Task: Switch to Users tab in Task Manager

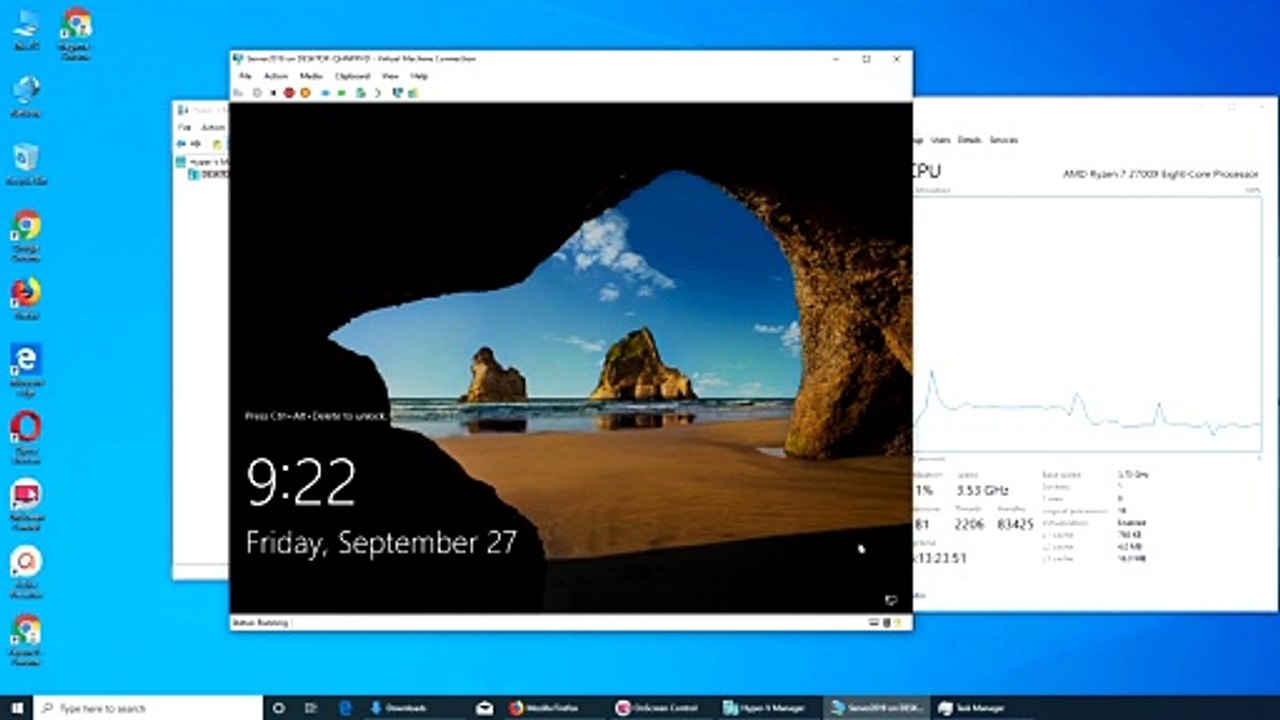Action: click(x=940, y=140)
